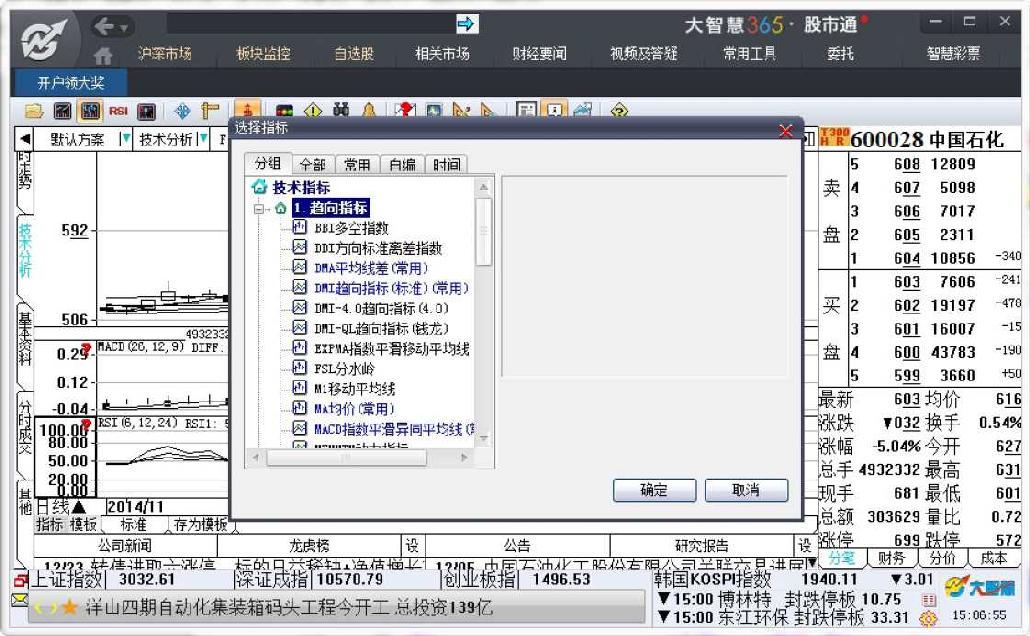The width and height of the screenshot is (1030, 636).
Task: Click the yellow exclamation warning toolbar icon
Action: click(x=313, y=110)
